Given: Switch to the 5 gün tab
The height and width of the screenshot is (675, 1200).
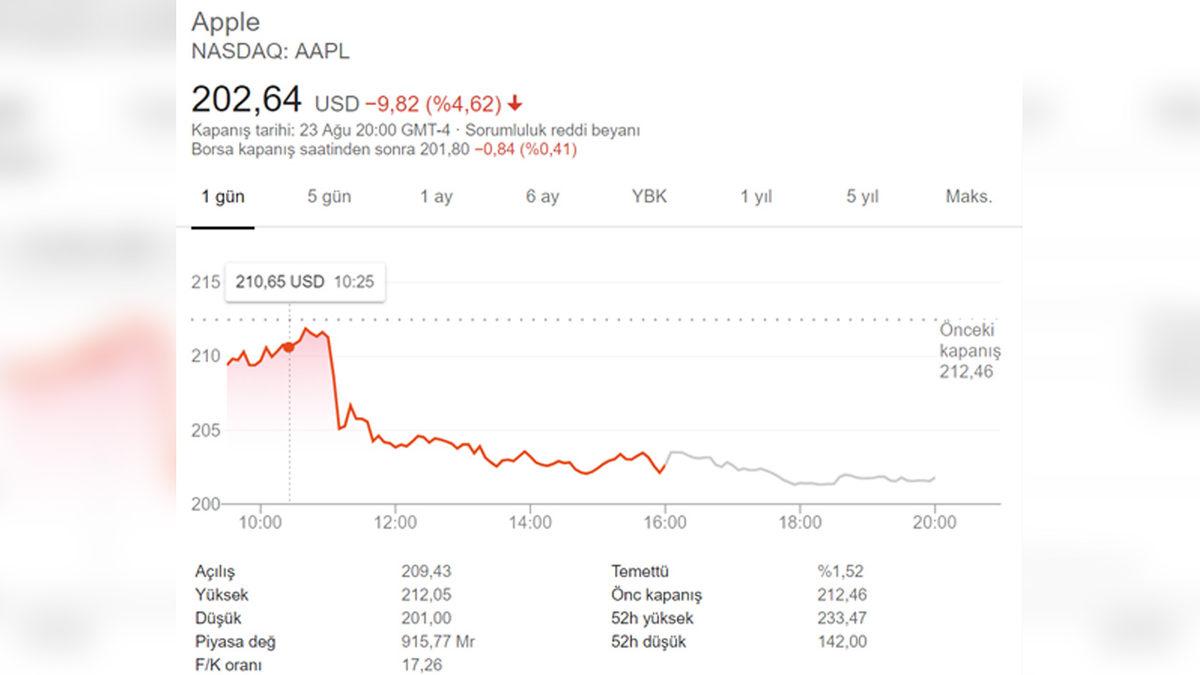Looking at the screenshot, I should click(329, 197).
